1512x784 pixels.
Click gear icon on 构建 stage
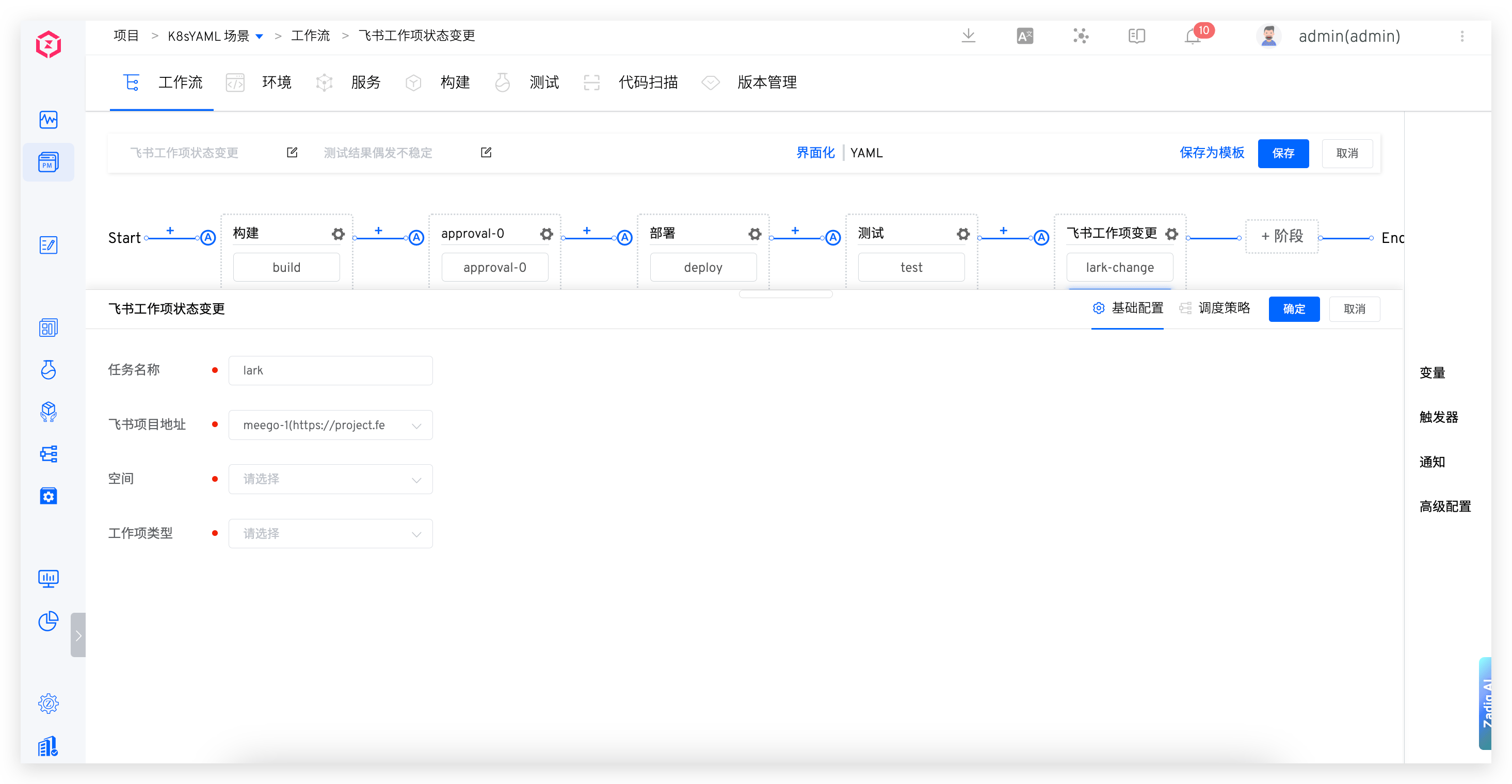[338, 234]
